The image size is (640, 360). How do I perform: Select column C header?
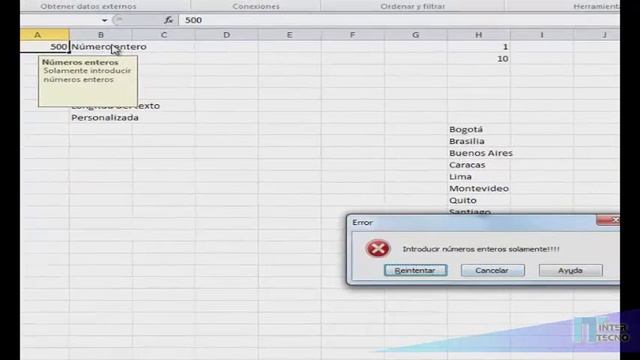164,35
